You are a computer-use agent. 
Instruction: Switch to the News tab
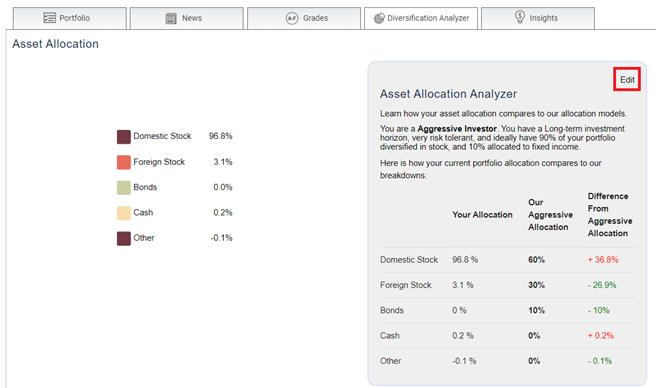pos(187,18)
